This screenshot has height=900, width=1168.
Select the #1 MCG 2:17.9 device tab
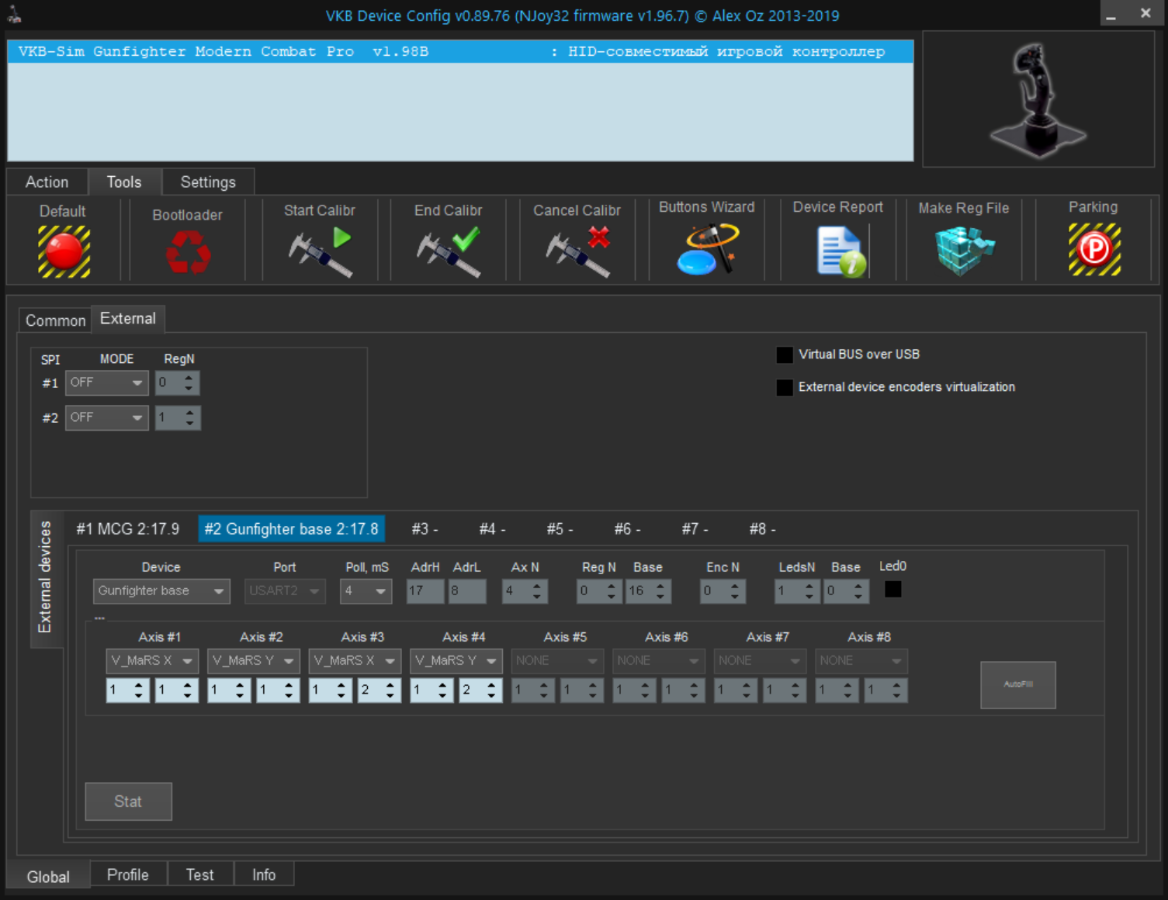coord(128,529)
